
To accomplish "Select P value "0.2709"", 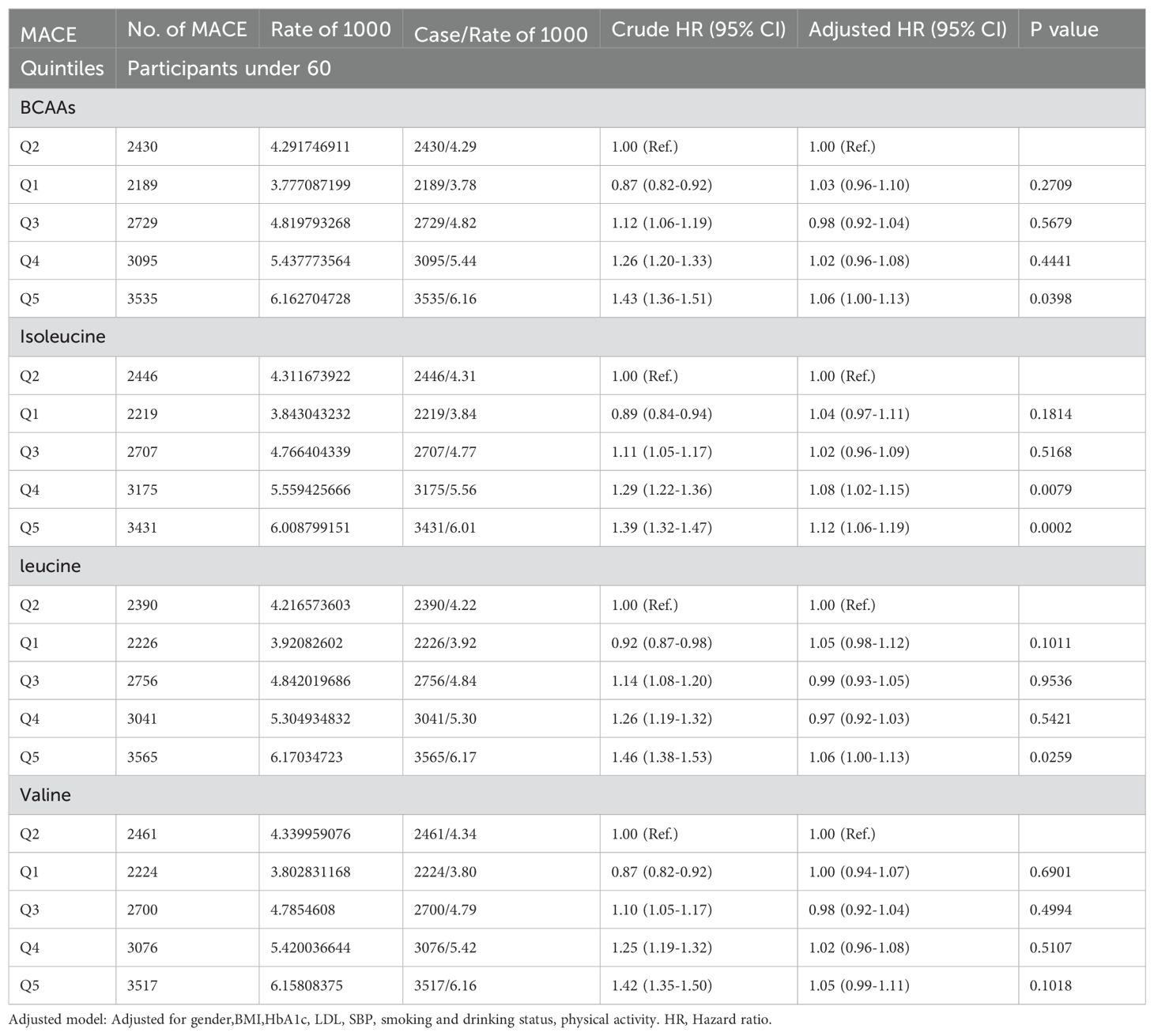I will [x=1050, y=185].
